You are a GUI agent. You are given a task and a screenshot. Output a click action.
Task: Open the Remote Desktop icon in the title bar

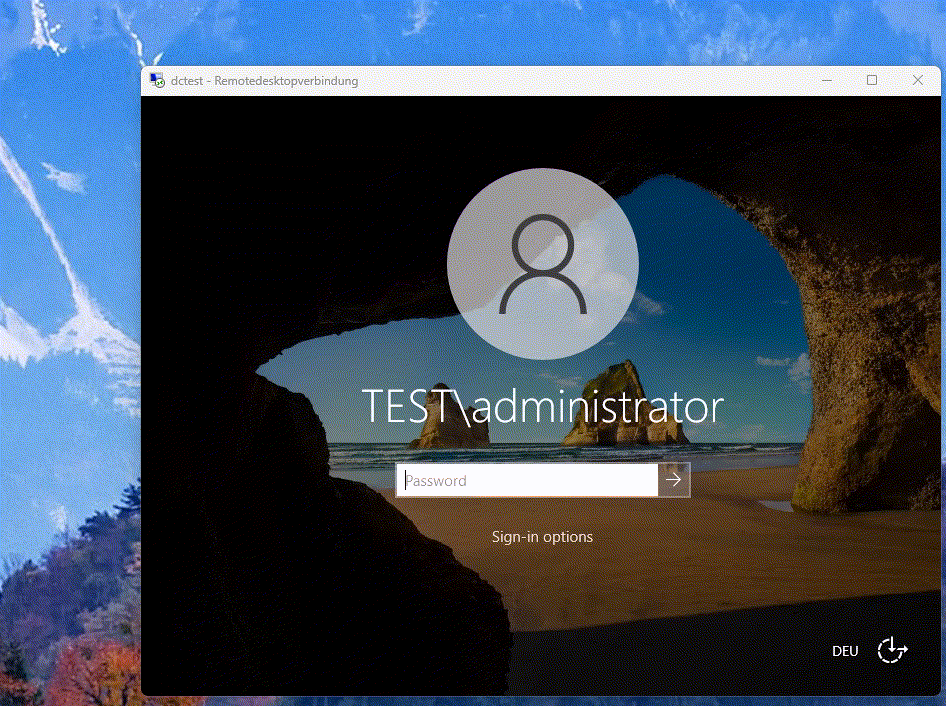tap(157, 81)
